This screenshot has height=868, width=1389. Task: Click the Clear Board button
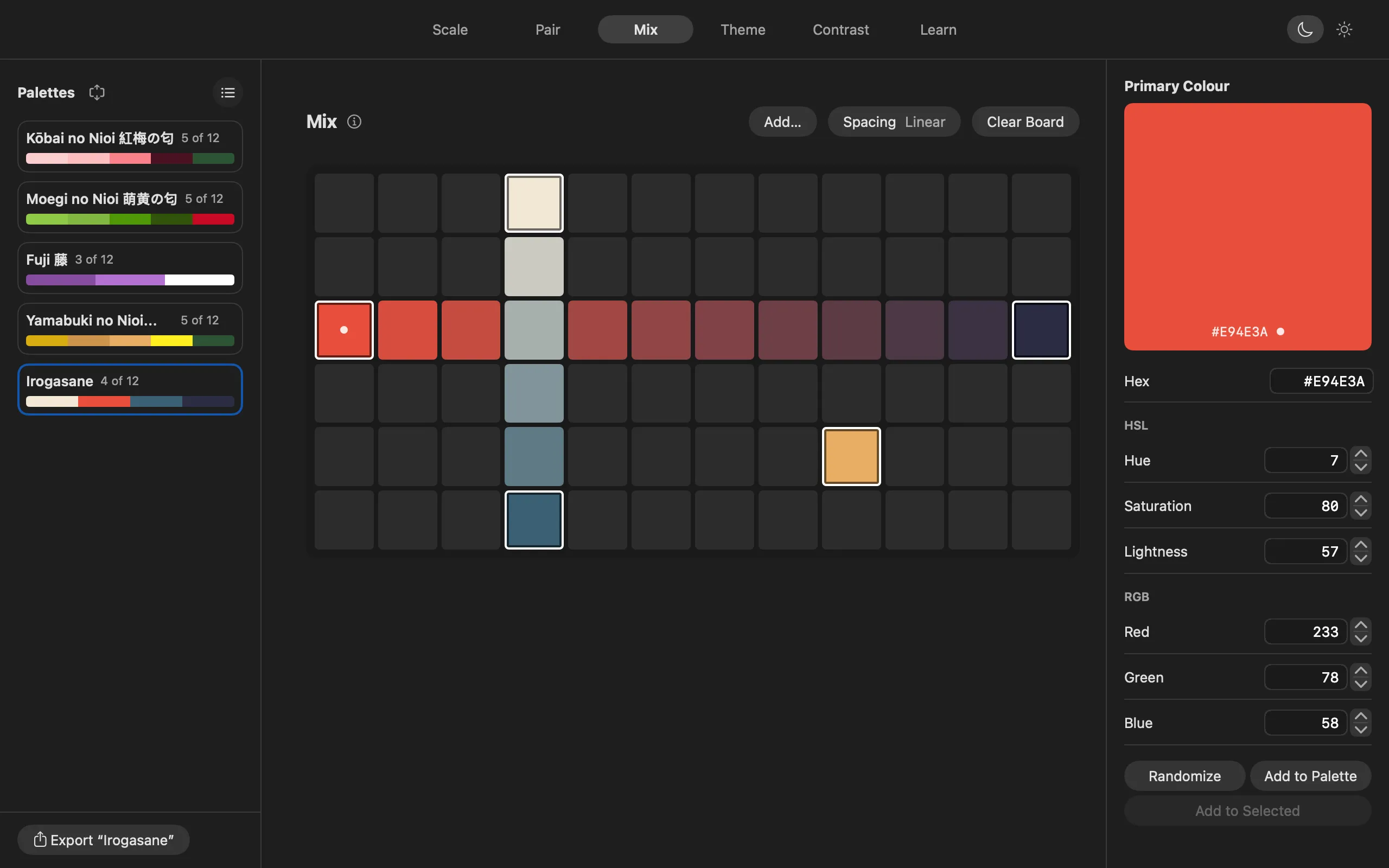click(1025, 122)
